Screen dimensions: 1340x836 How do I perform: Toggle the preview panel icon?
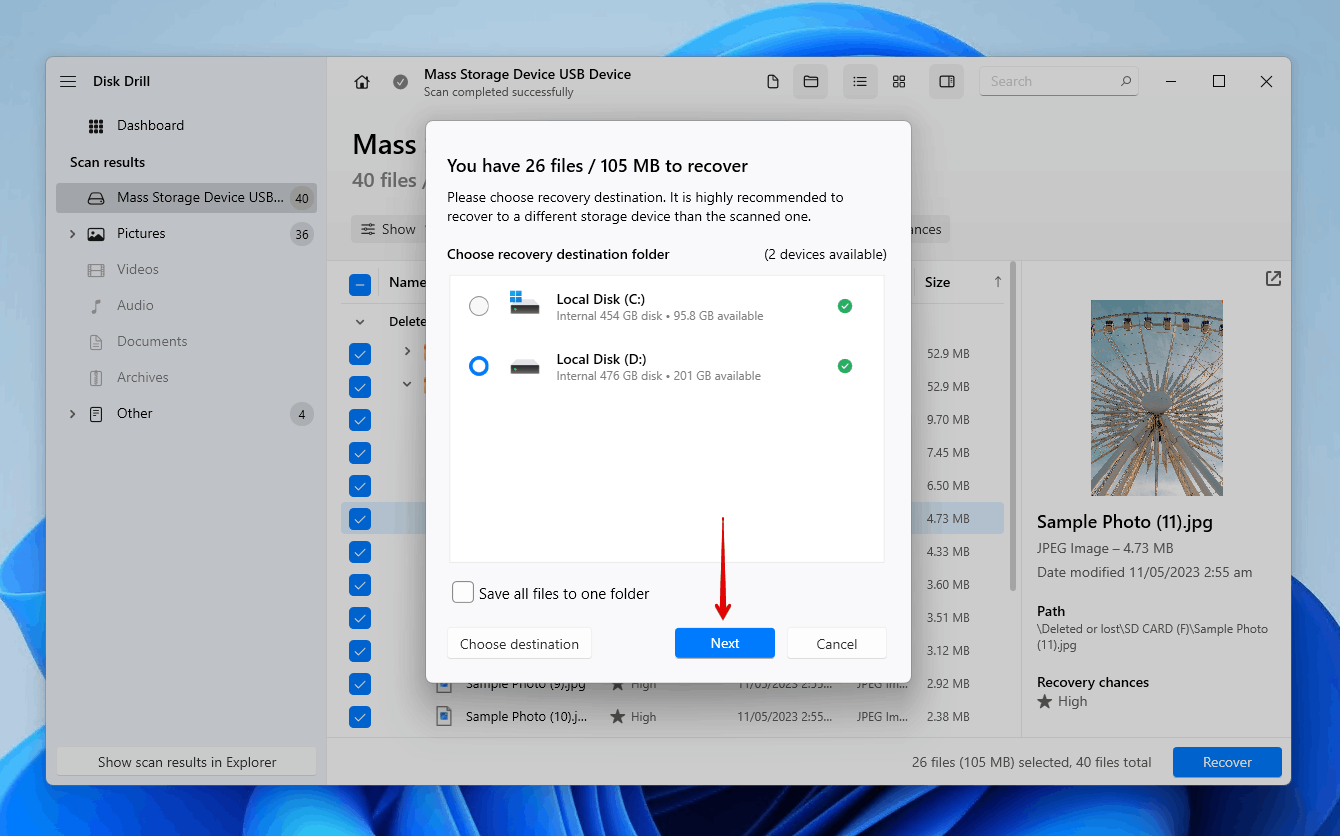pos(947,82)
